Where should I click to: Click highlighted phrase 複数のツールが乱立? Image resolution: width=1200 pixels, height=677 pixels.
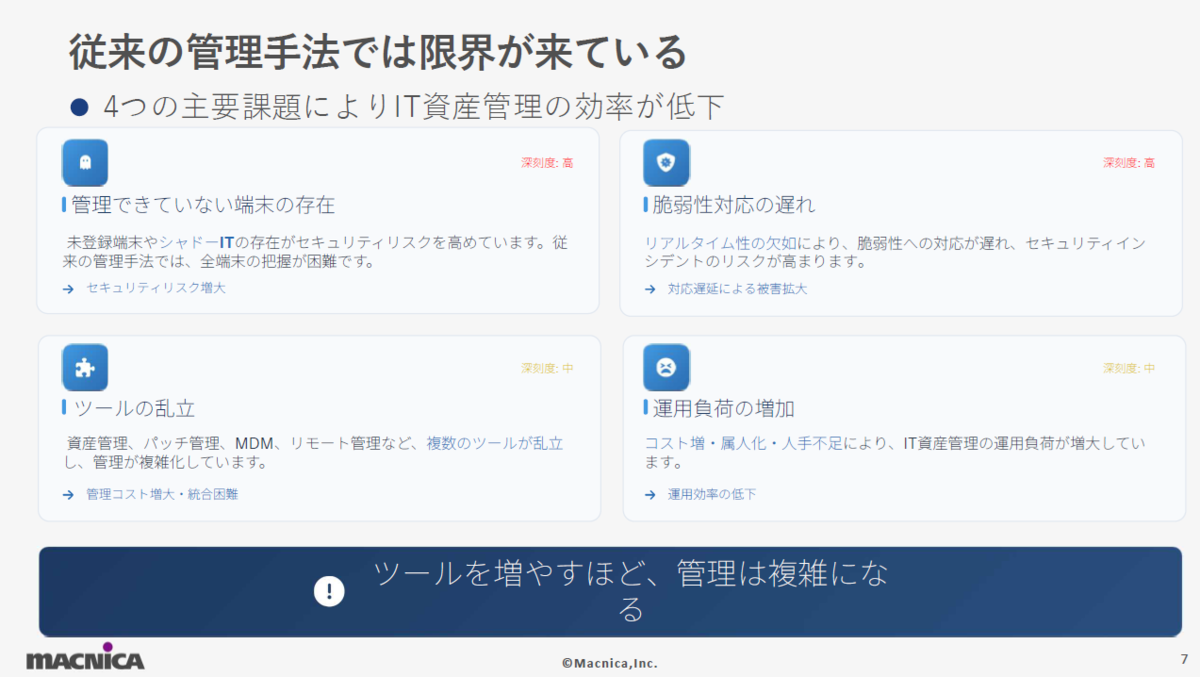495,443
